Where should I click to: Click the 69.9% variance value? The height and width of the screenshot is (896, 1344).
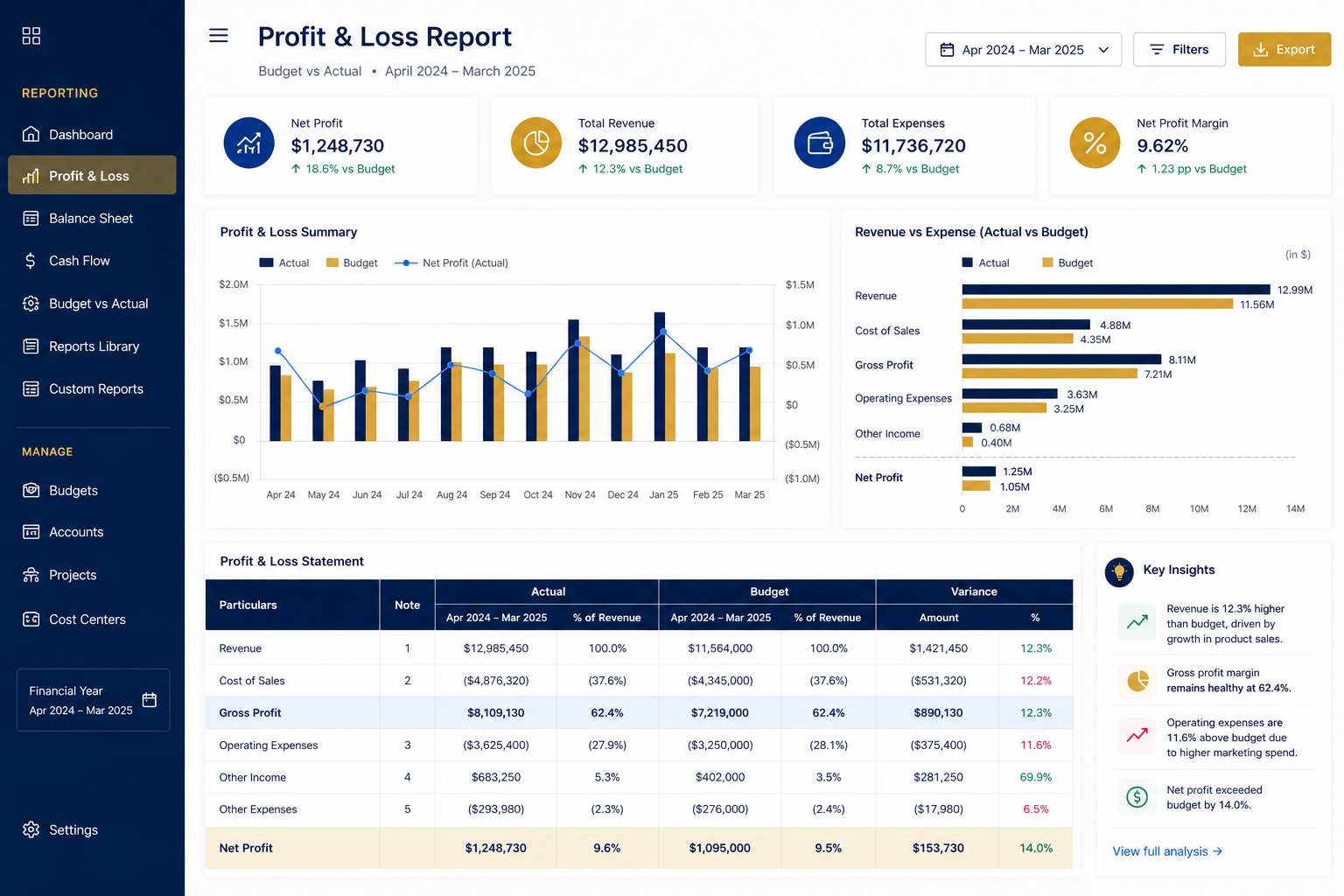click(x=1036, y=777)
